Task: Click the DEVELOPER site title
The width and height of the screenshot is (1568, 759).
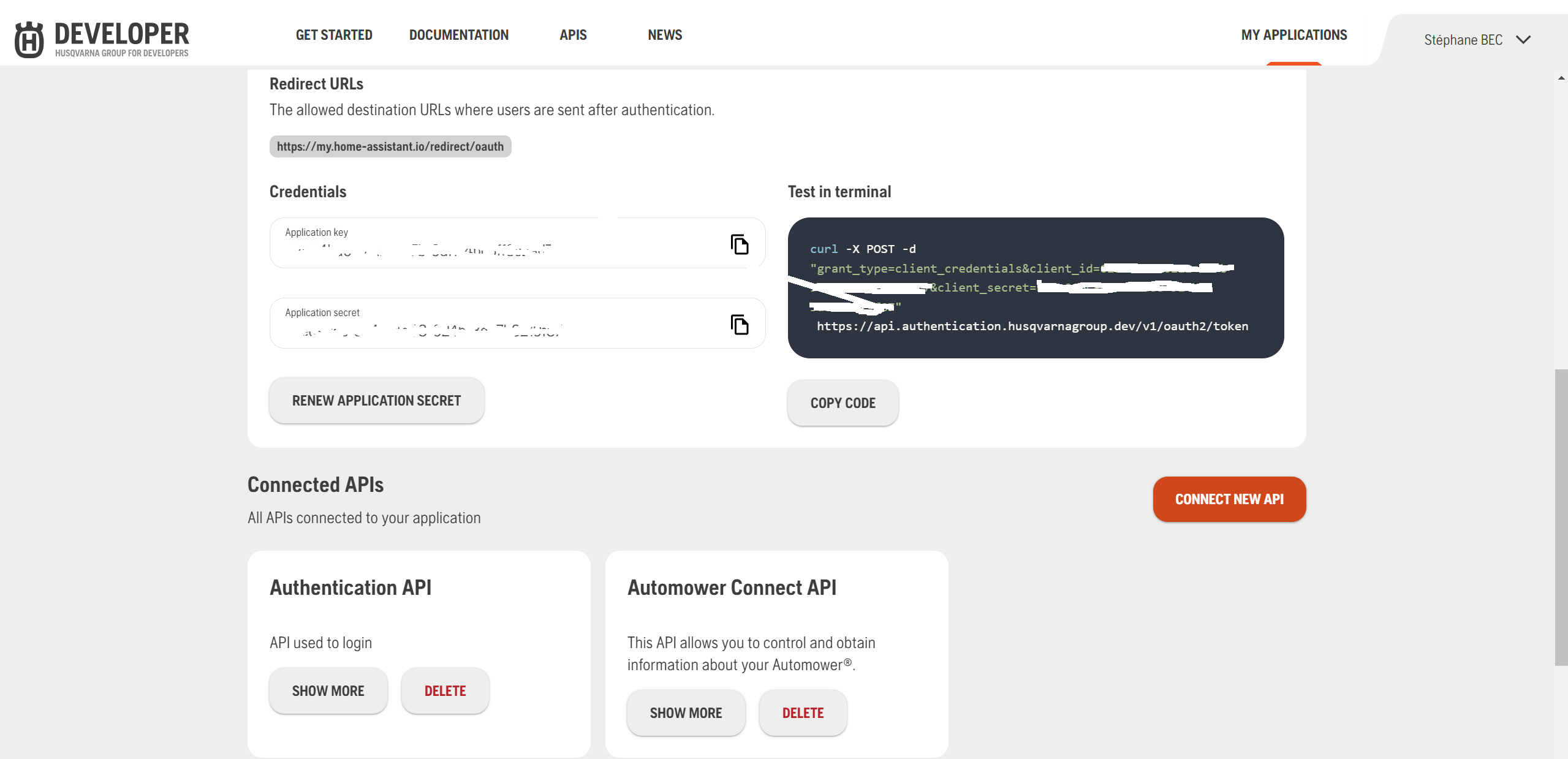Action: click(x=122, y=34)
